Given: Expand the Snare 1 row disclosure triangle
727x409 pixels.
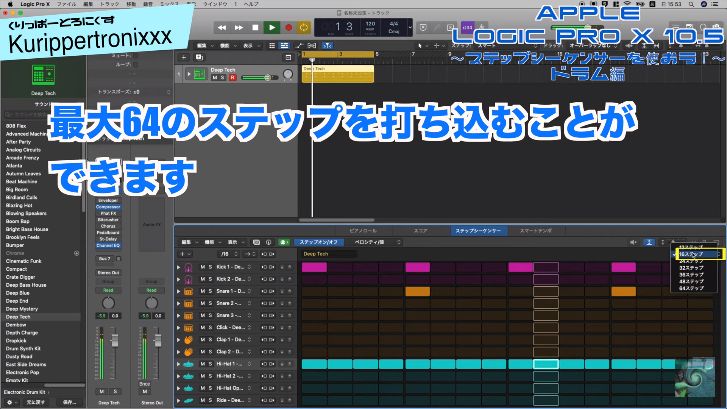Looking at the screenshot, I should click(179, 292).
